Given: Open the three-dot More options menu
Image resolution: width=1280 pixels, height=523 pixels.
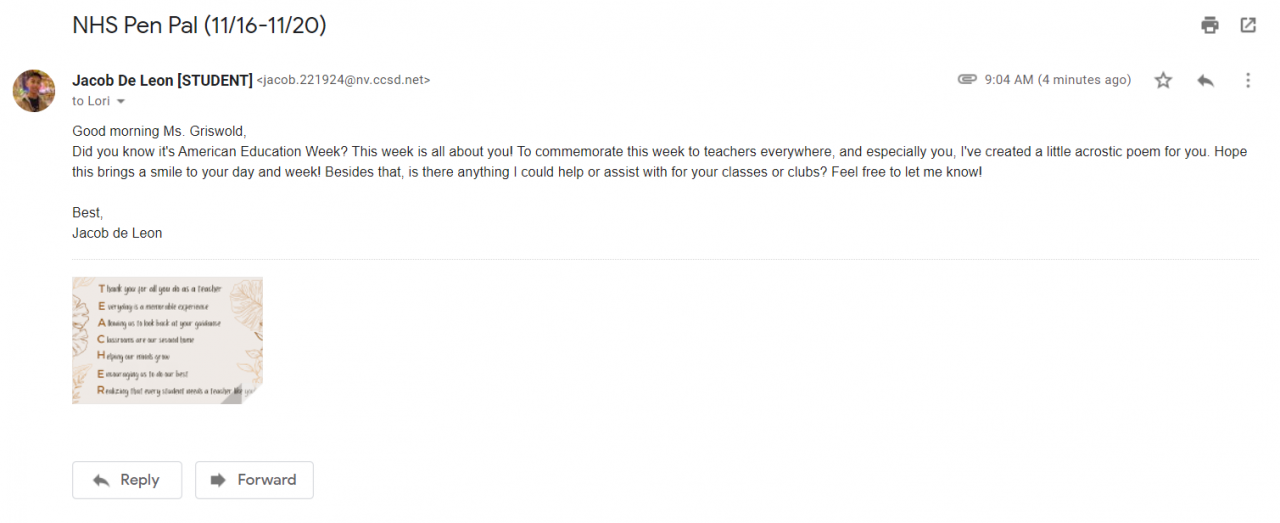Looking at the screenshot, I should (1247, 80).
